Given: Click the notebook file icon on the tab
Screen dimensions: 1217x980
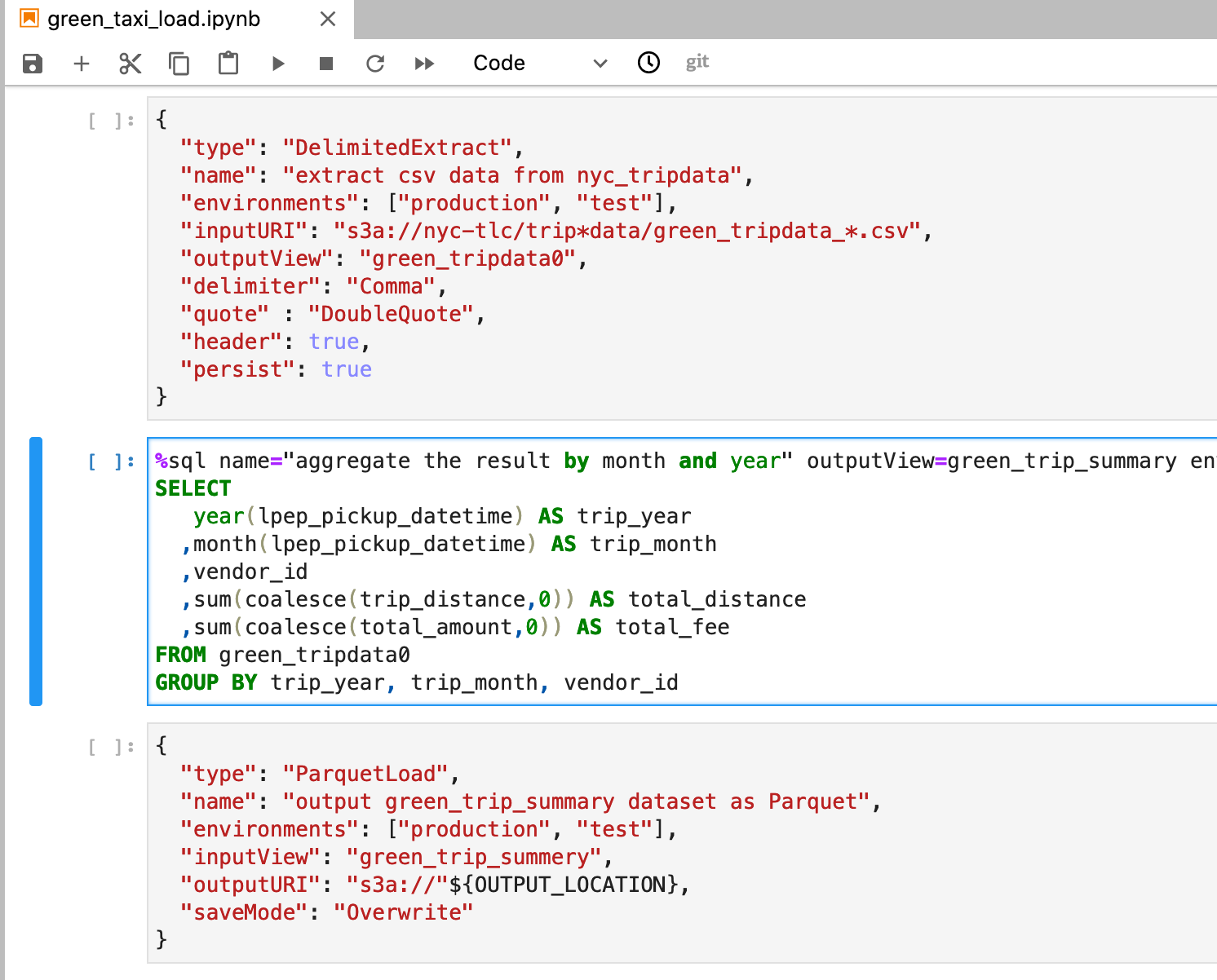Looking at the screenshot, I should (29, 19).
